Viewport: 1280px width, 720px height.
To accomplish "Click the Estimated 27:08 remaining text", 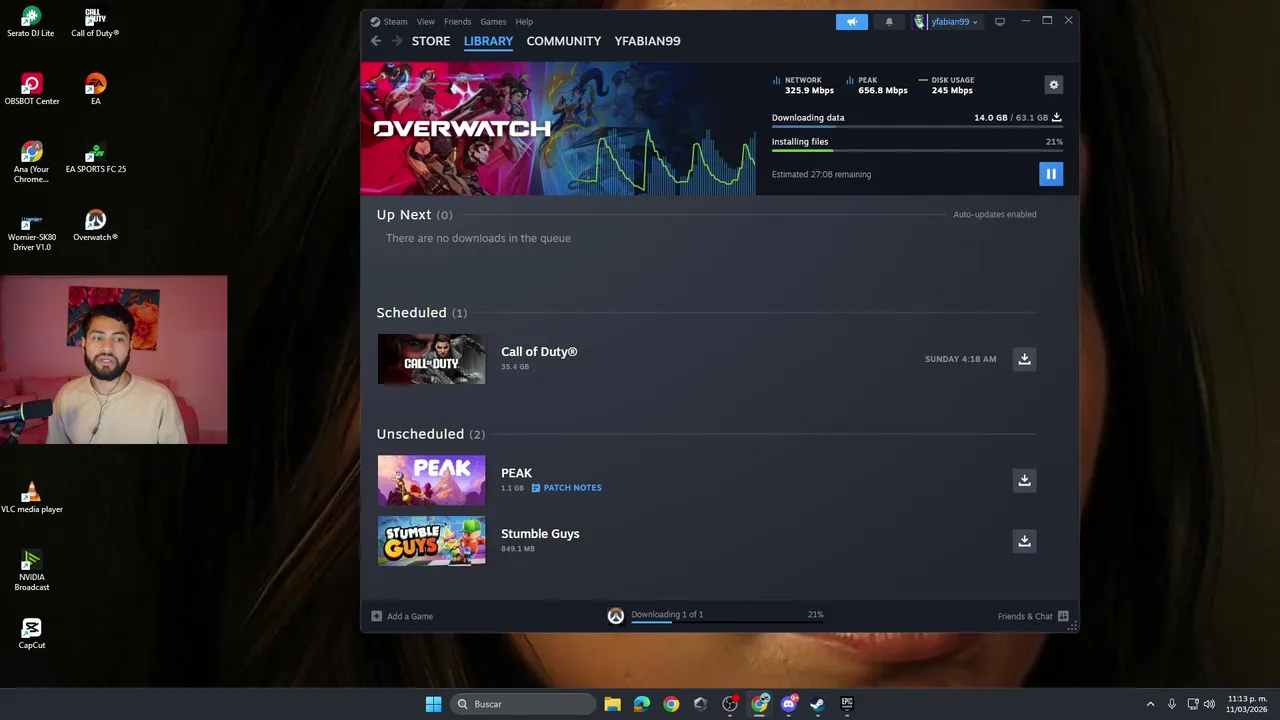I will point(821,174).
